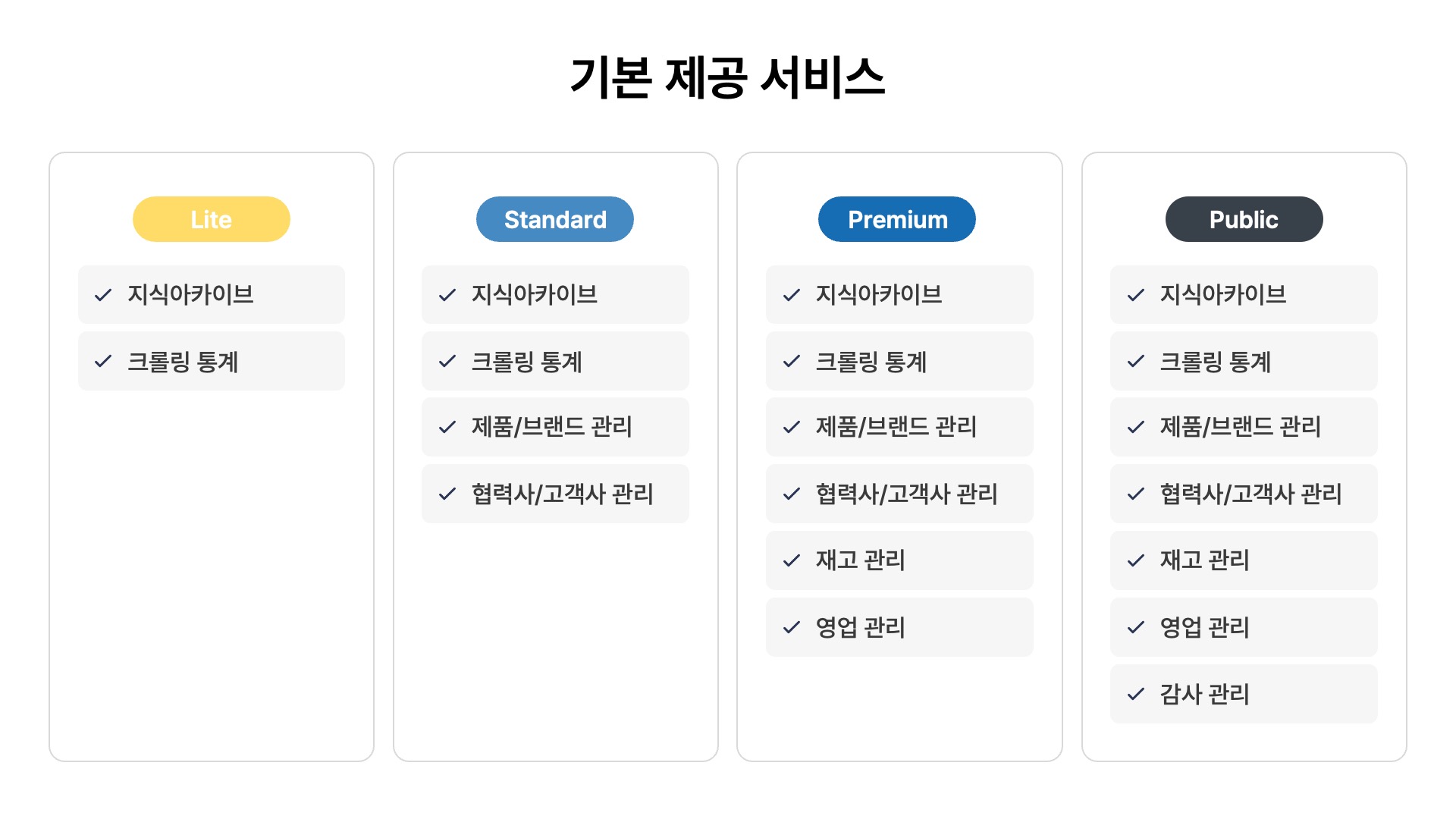Click checkmark beside 지식아카이브 in Public card

click(x=1136, y=295)
